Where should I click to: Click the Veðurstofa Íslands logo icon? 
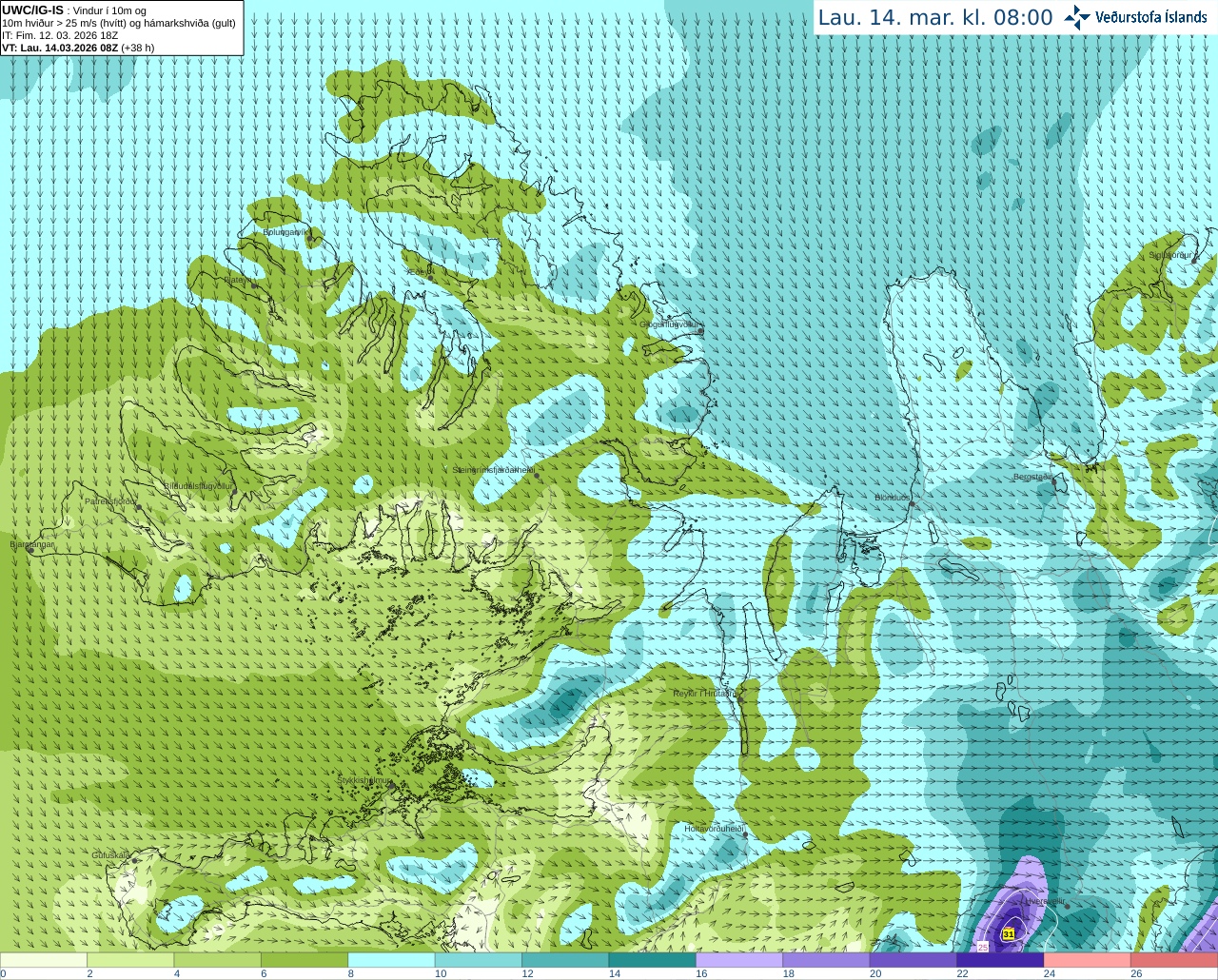(1077, 17)
